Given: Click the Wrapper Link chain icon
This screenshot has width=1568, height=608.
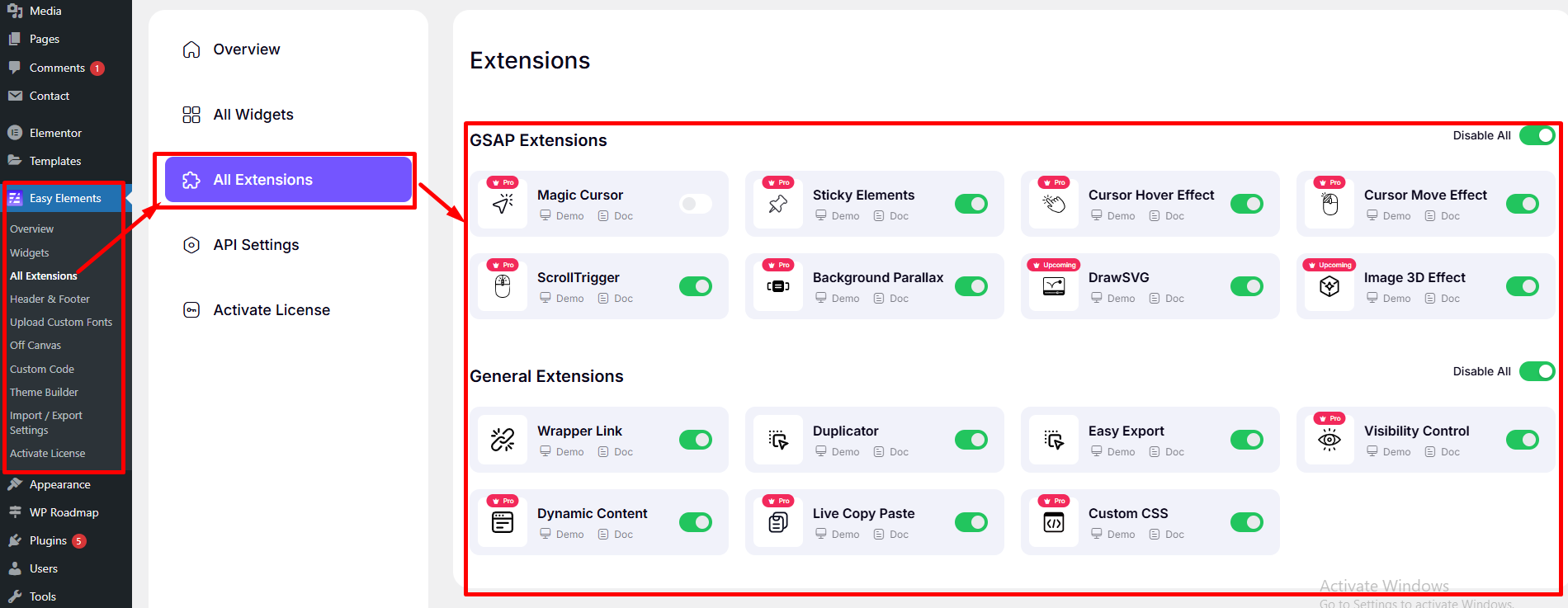Looking at the screenshot, I should [x=503, y=440].
